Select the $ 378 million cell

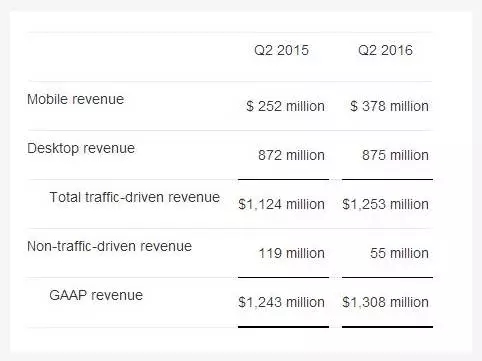(x=389, y=106)
